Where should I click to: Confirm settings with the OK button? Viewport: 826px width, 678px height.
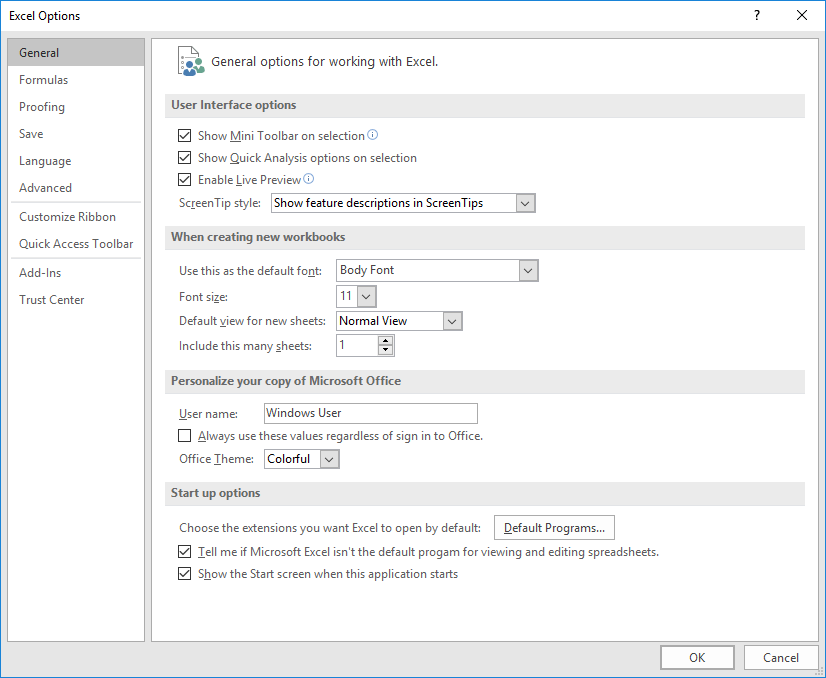[x=697, y=657]
